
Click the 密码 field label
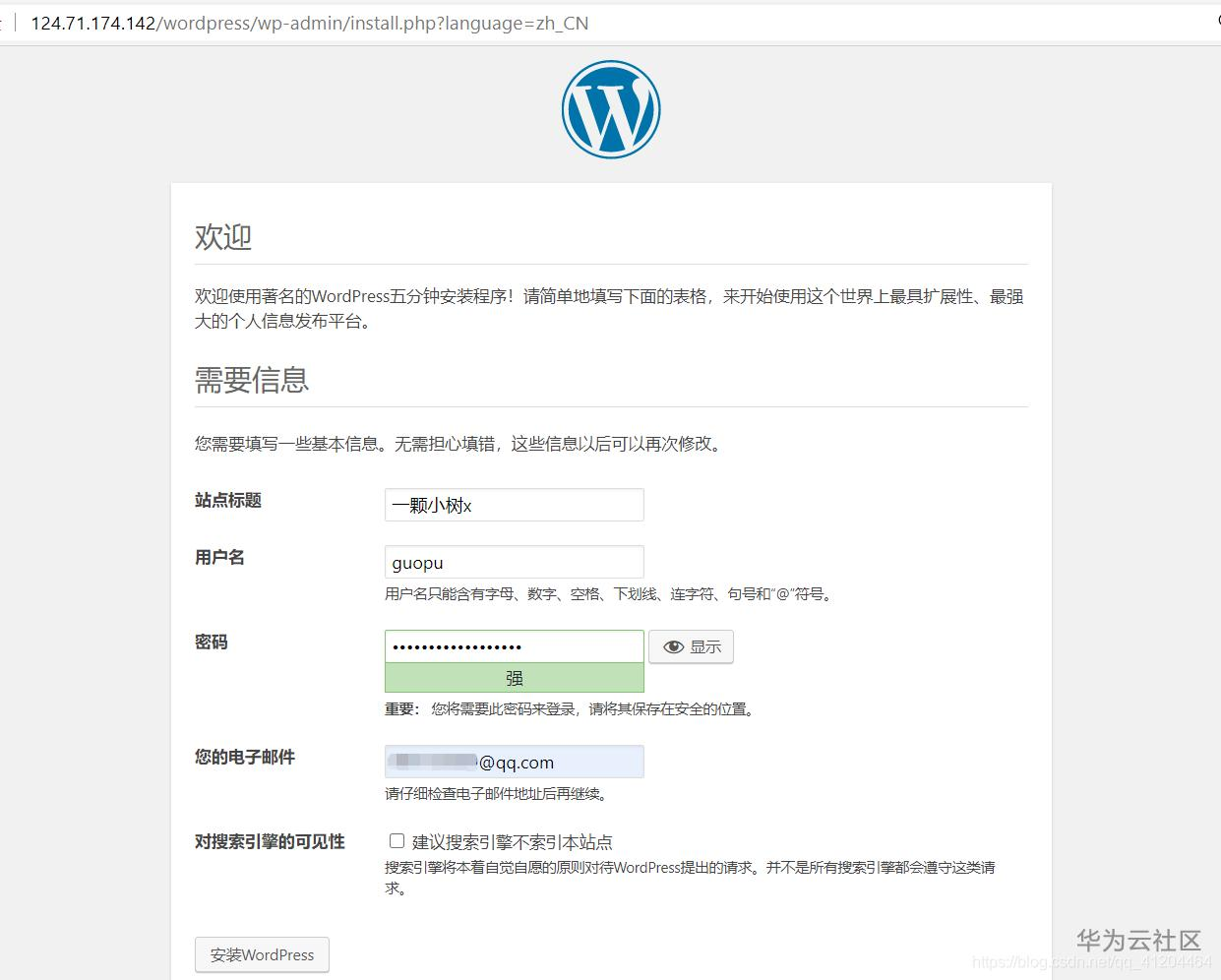pos(212,642)
